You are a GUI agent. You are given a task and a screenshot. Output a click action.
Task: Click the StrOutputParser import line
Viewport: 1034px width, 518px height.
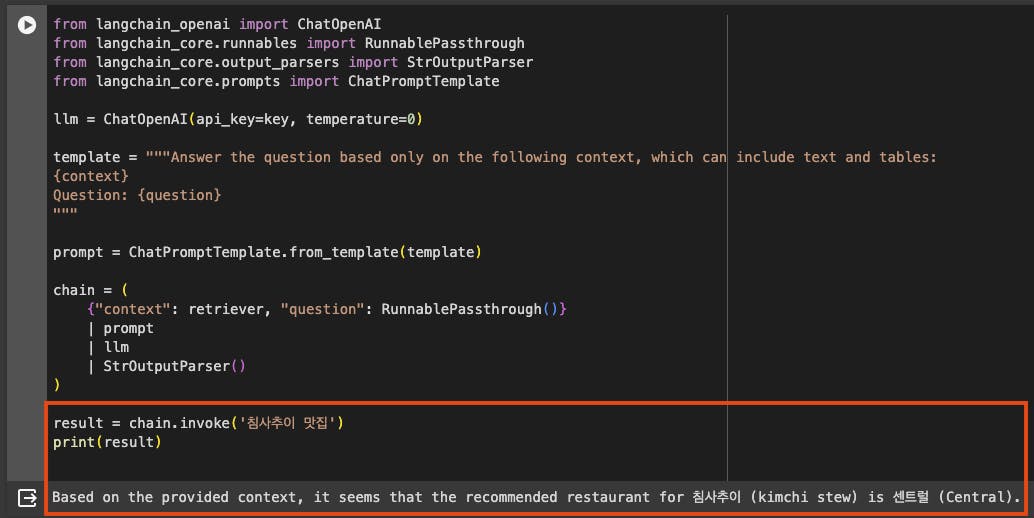click(x=292, y=62)
